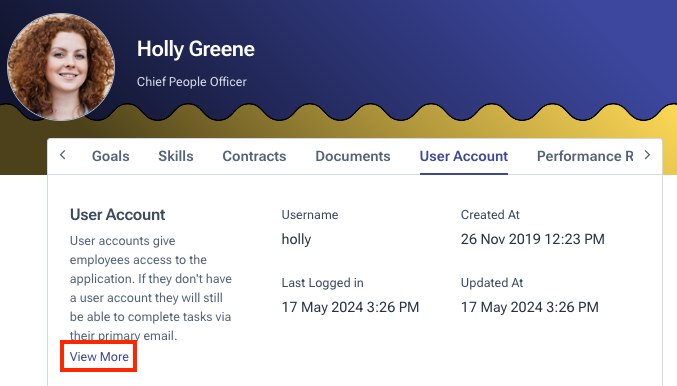Select the username value holly
The width and height of the screenshot is (677, 386).
(x=296, y=239)
